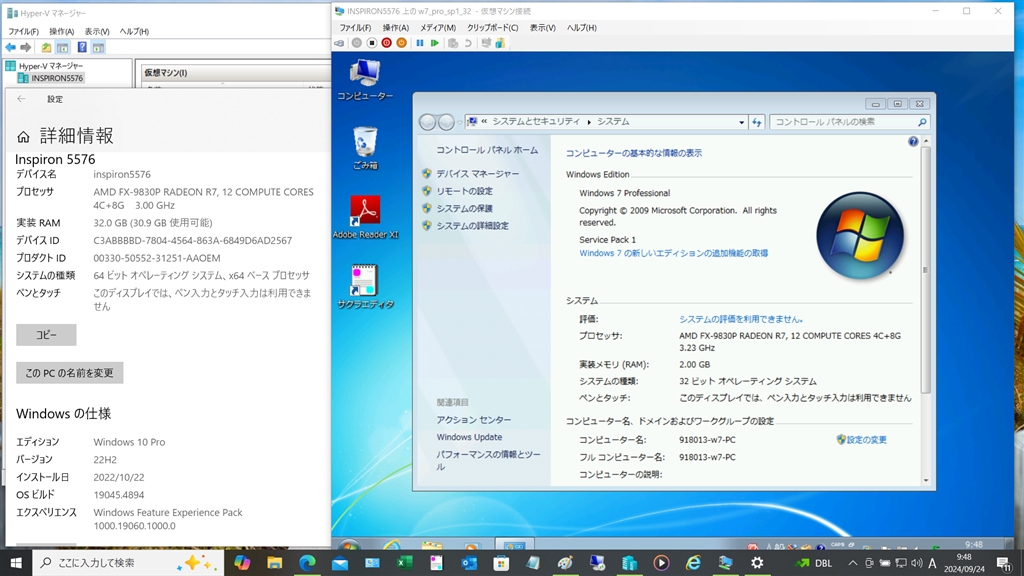This screenshot has width=1024, height=576.
Task: Open メディア(M) menu in VM connection window
Action: [x=438, y=28]
